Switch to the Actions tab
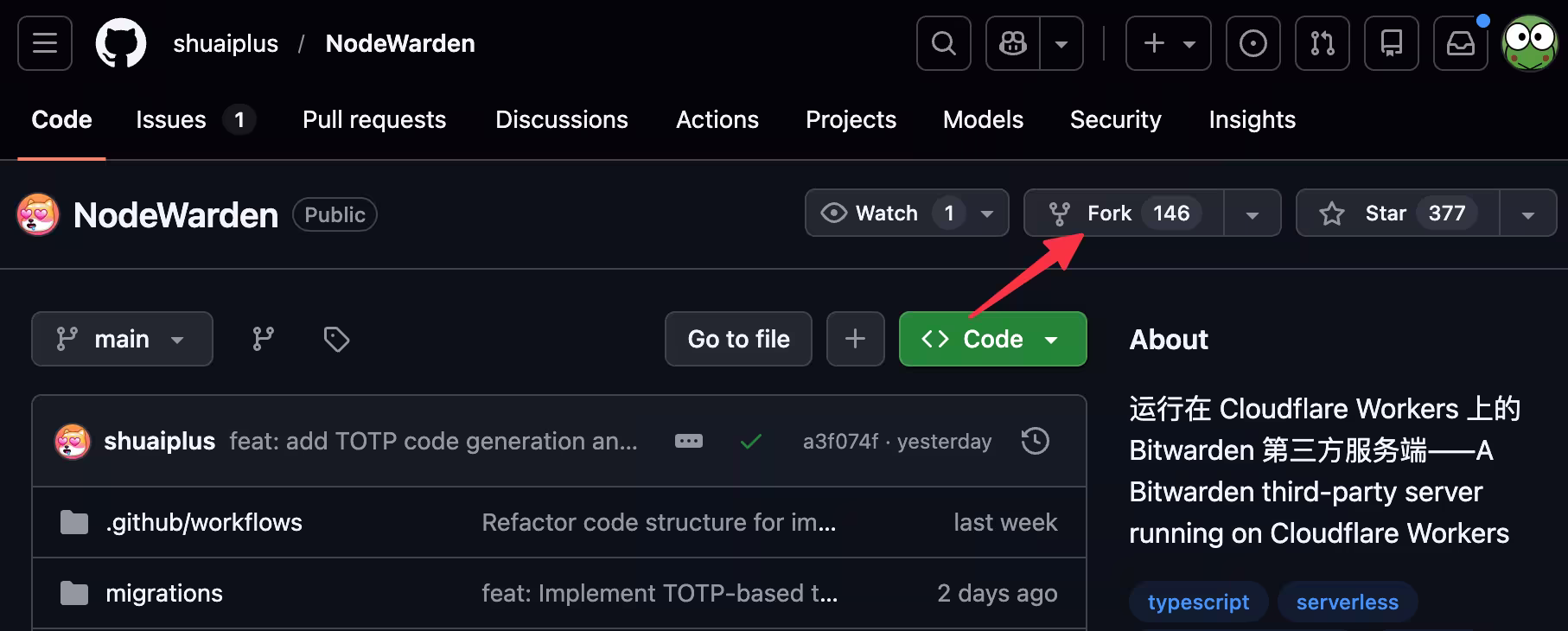1568x631 pixels. click(x=717, y=119)
